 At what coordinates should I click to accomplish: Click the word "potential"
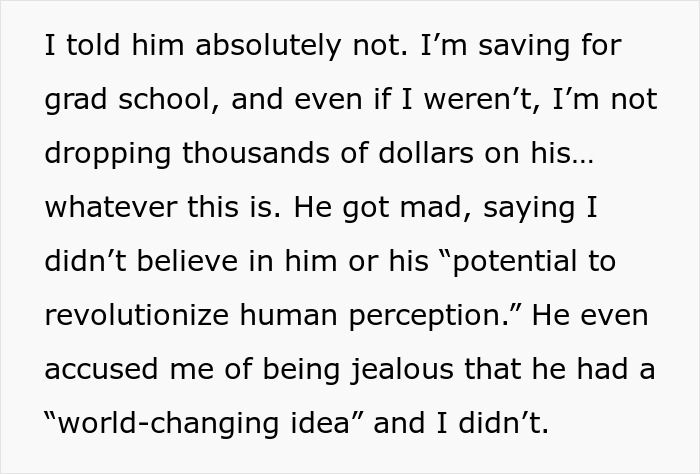[x=515, y=262]
